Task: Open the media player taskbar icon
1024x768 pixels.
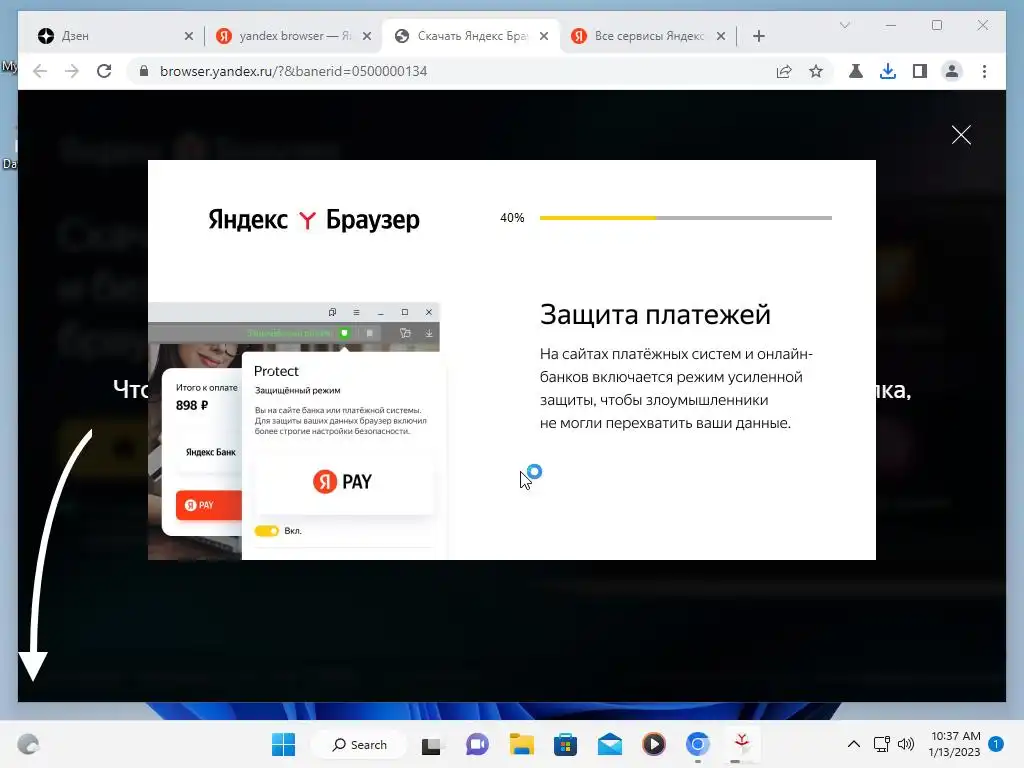Action: click(x=654, y=744)
